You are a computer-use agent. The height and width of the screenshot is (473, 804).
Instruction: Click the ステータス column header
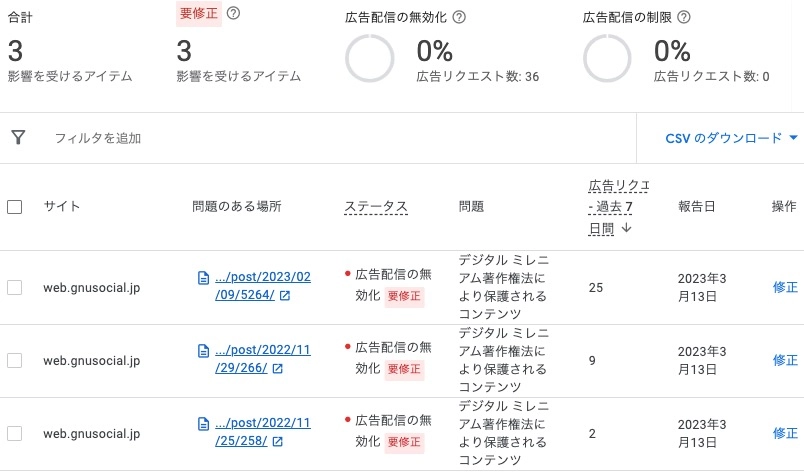coord(376,207)
